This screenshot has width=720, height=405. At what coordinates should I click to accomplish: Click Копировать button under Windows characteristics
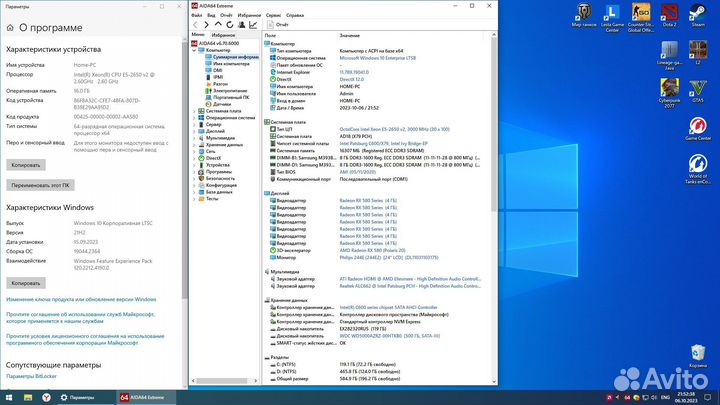coord(26,283)
